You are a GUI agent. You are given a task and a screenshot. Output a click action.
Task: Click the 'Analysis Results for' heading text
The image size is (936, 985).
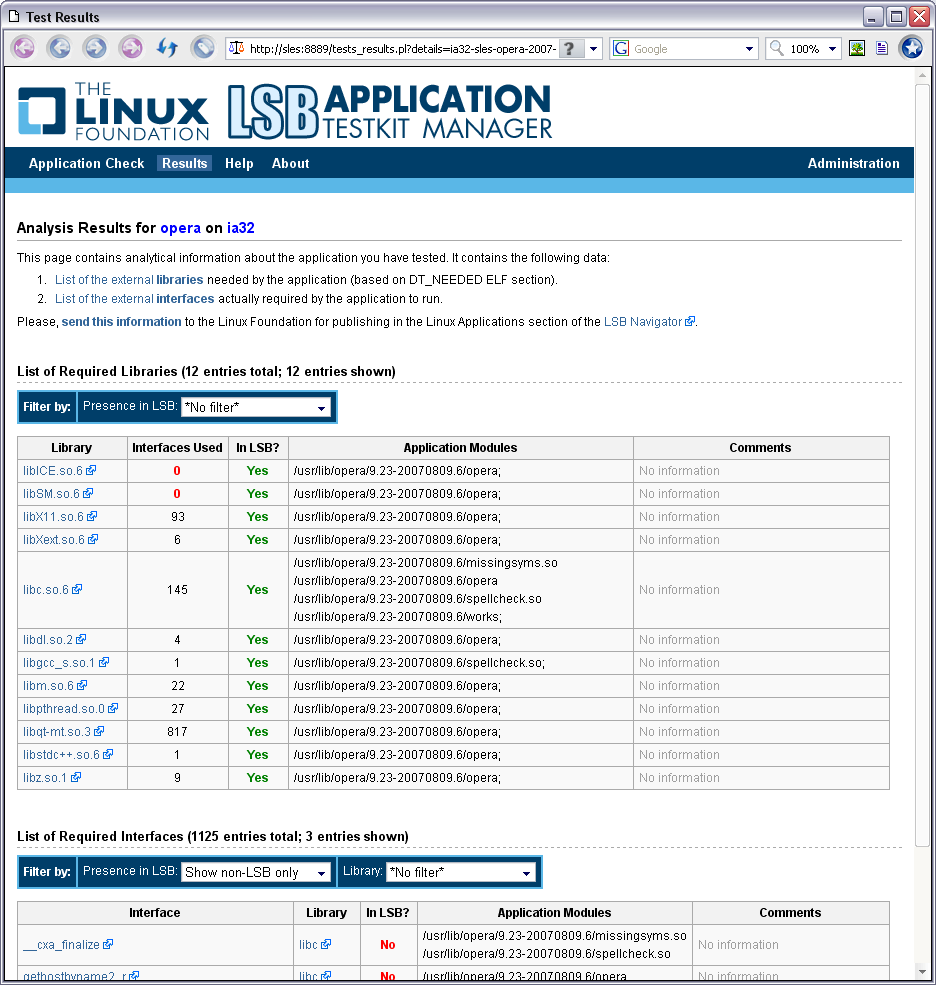coord(86,227)
